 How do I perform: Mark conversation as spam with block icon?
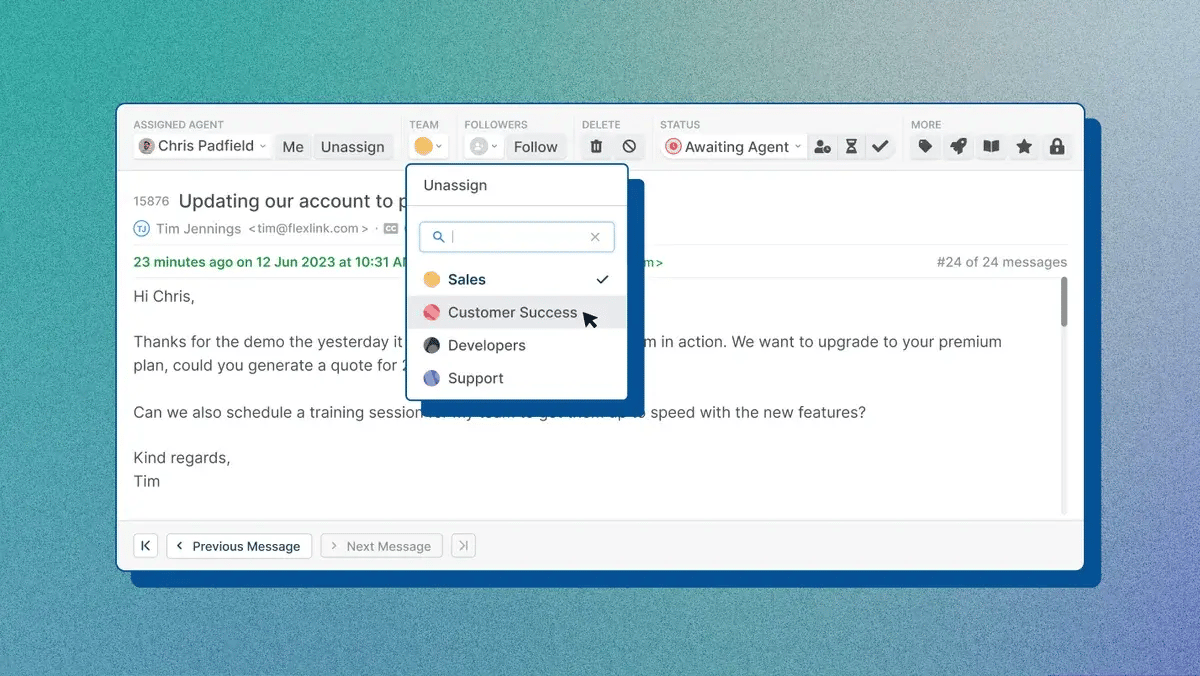click(x=627, y=146)
